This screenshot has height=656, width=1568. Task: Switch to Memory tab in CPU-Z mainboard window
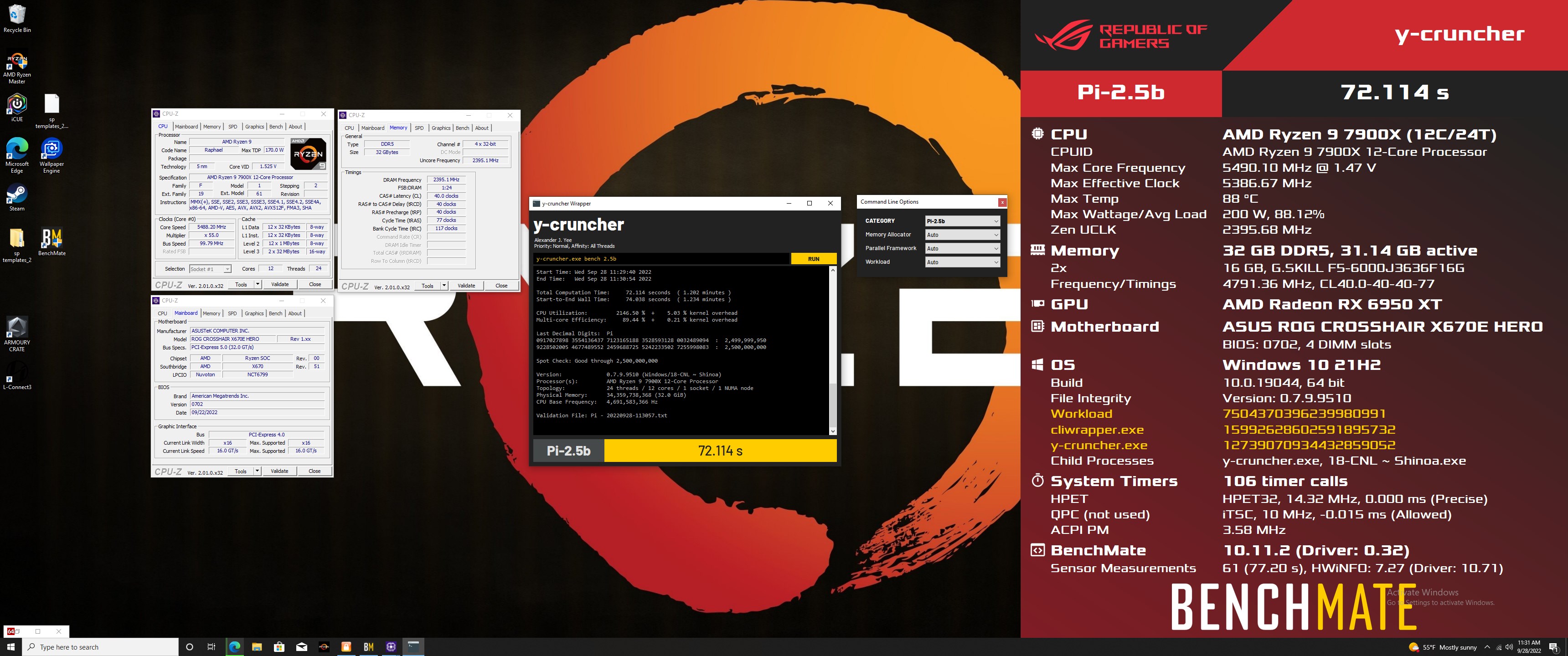(211, 313)
